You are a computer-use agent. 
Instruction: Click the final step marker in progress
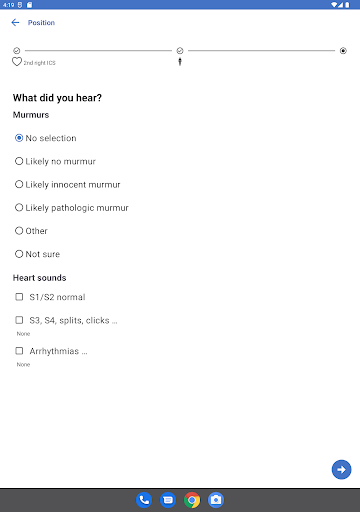click(343, 51)
